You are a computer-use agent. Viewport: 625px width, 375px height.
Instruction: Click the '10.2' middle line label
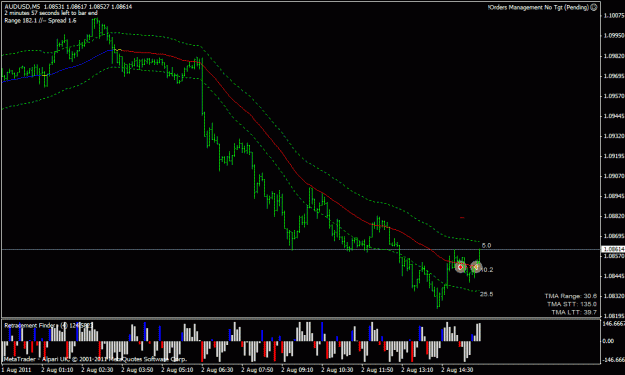pos(487,270)
